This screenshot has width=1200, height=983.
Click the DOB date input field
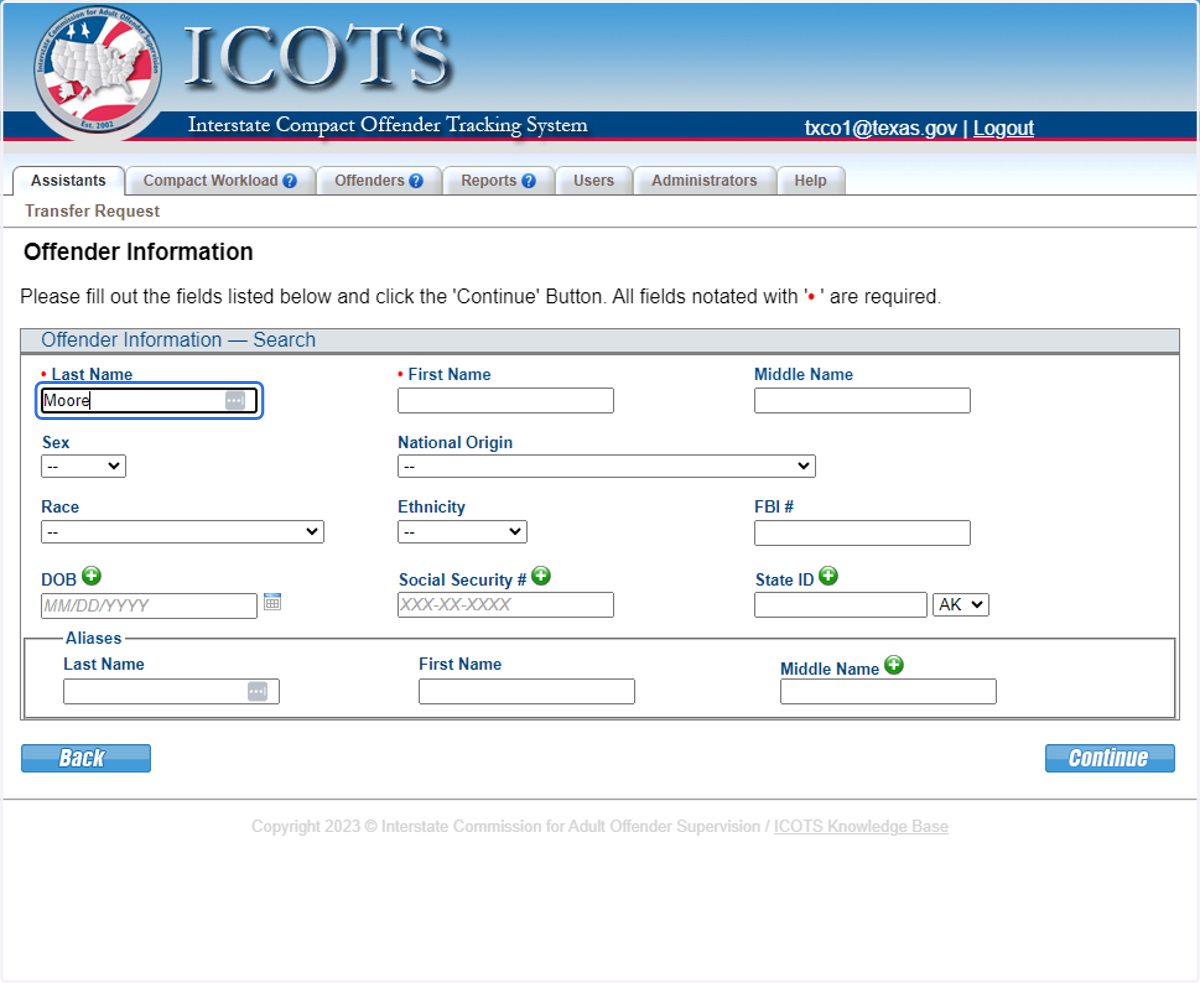click(149, 605)
